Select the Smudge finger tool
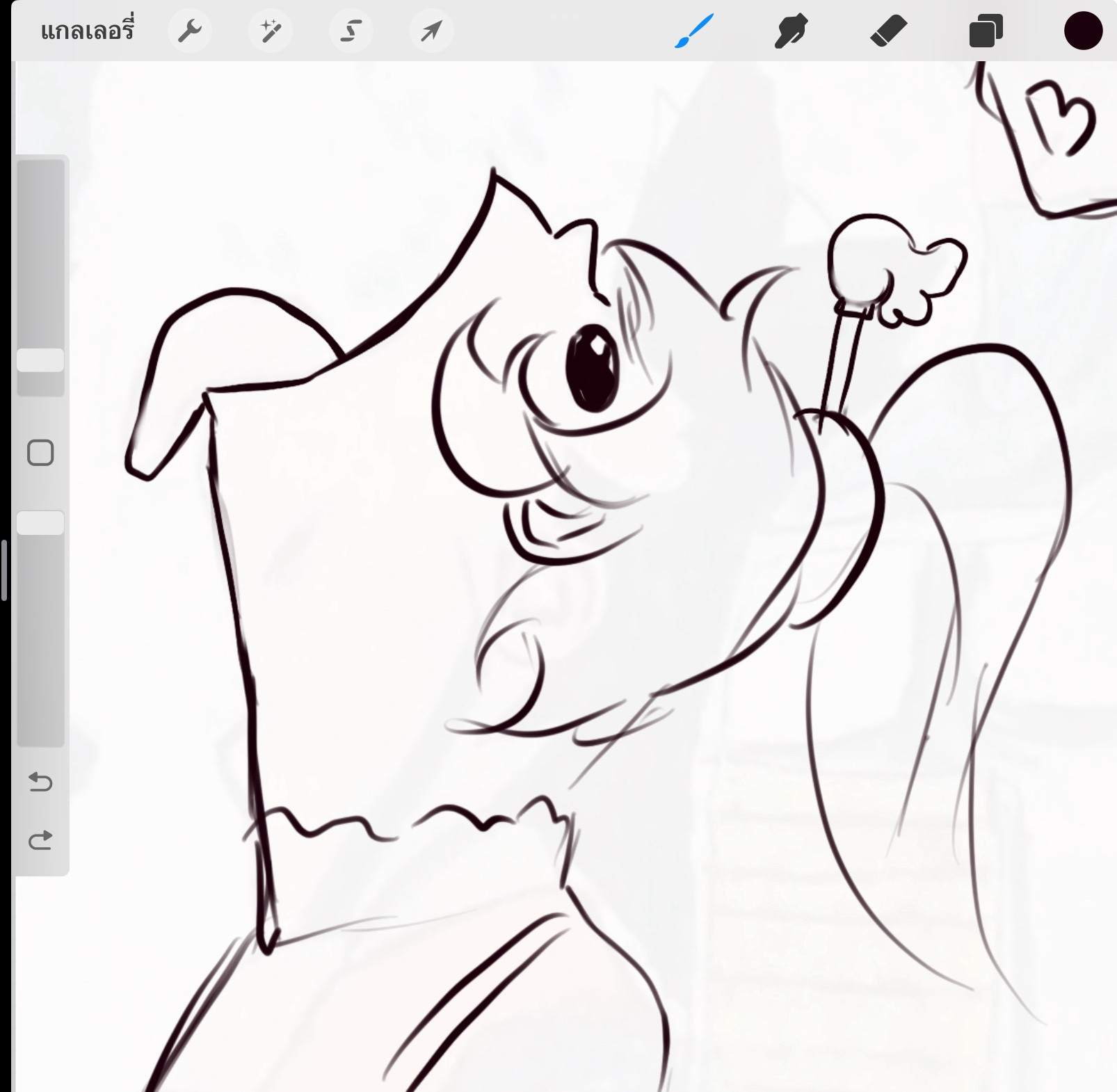Image resolution: width=1117 pixels, height=1092 pixels. click(791, 31)
